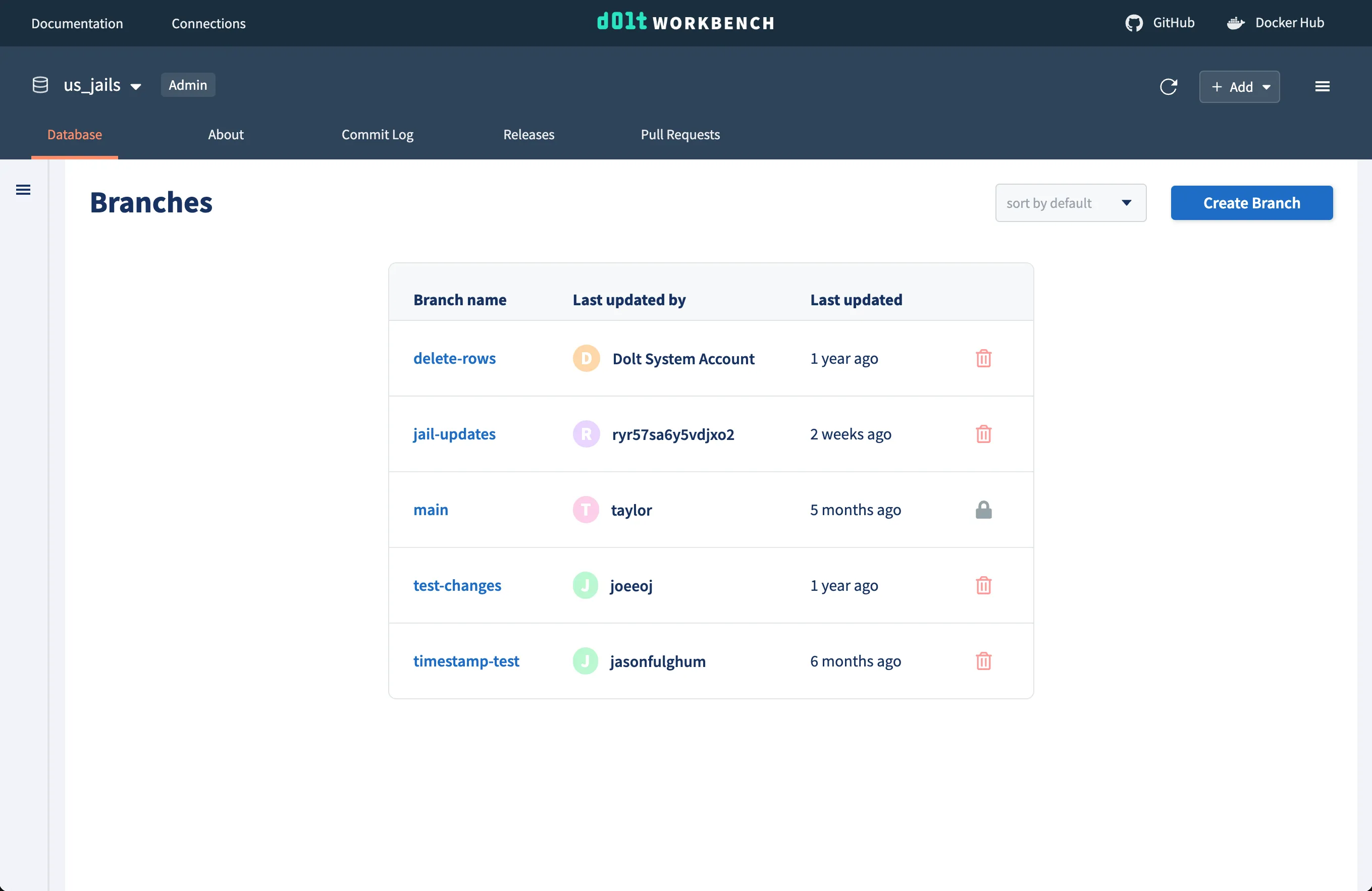This screenshot has height=891, width=1372.
Task: Open the GitHub link in header
Action: coord(1160,23)
